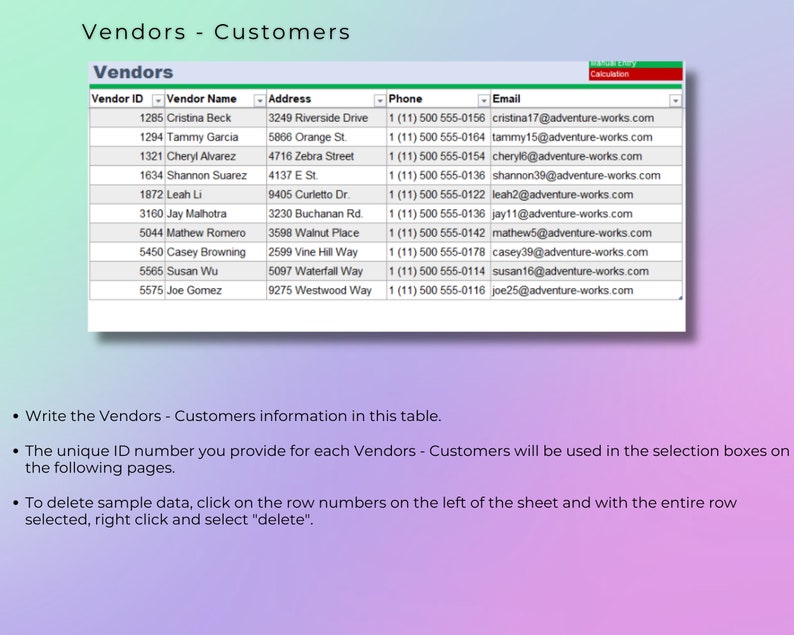Screen dimensions: 794x635
Task: Select the Joe Gomez name cell
Action: 216,291
